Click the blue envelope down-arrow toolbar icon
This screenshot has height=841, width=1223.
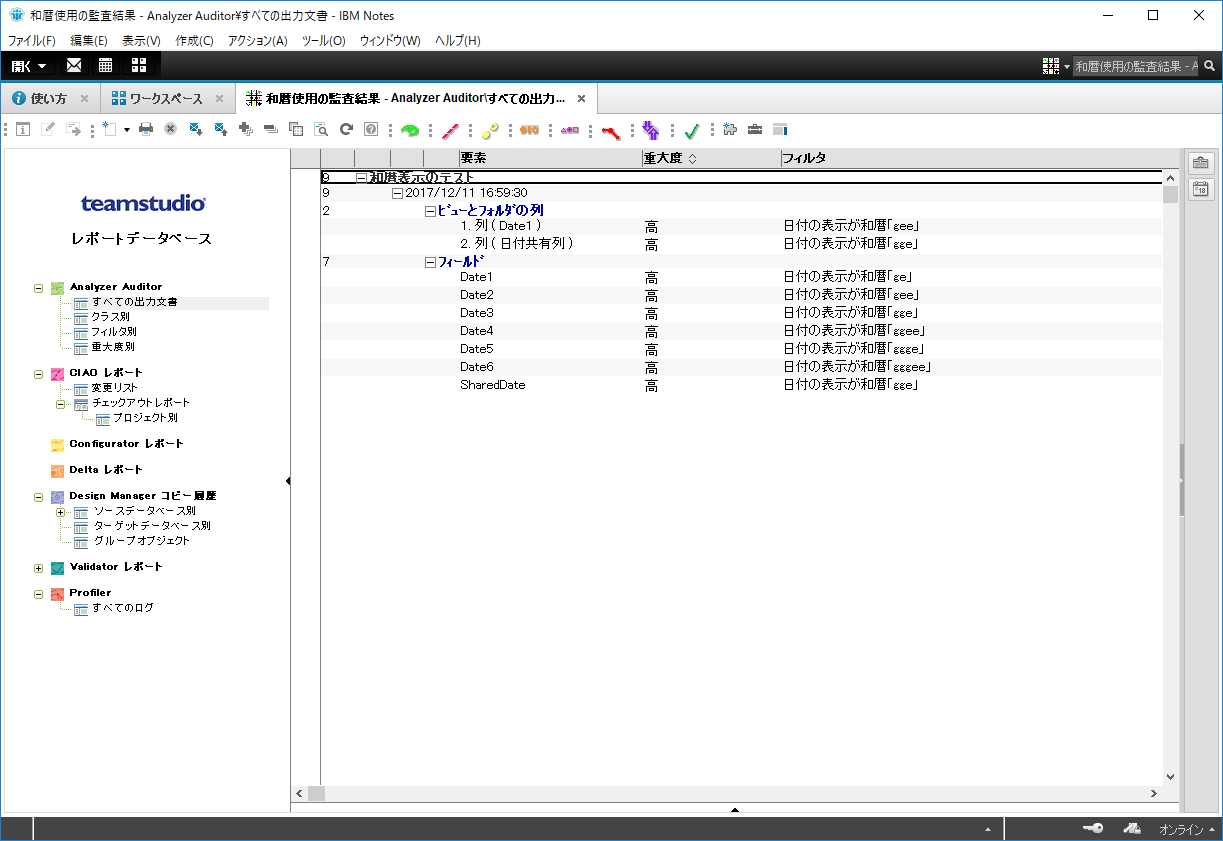click(196, 129)
